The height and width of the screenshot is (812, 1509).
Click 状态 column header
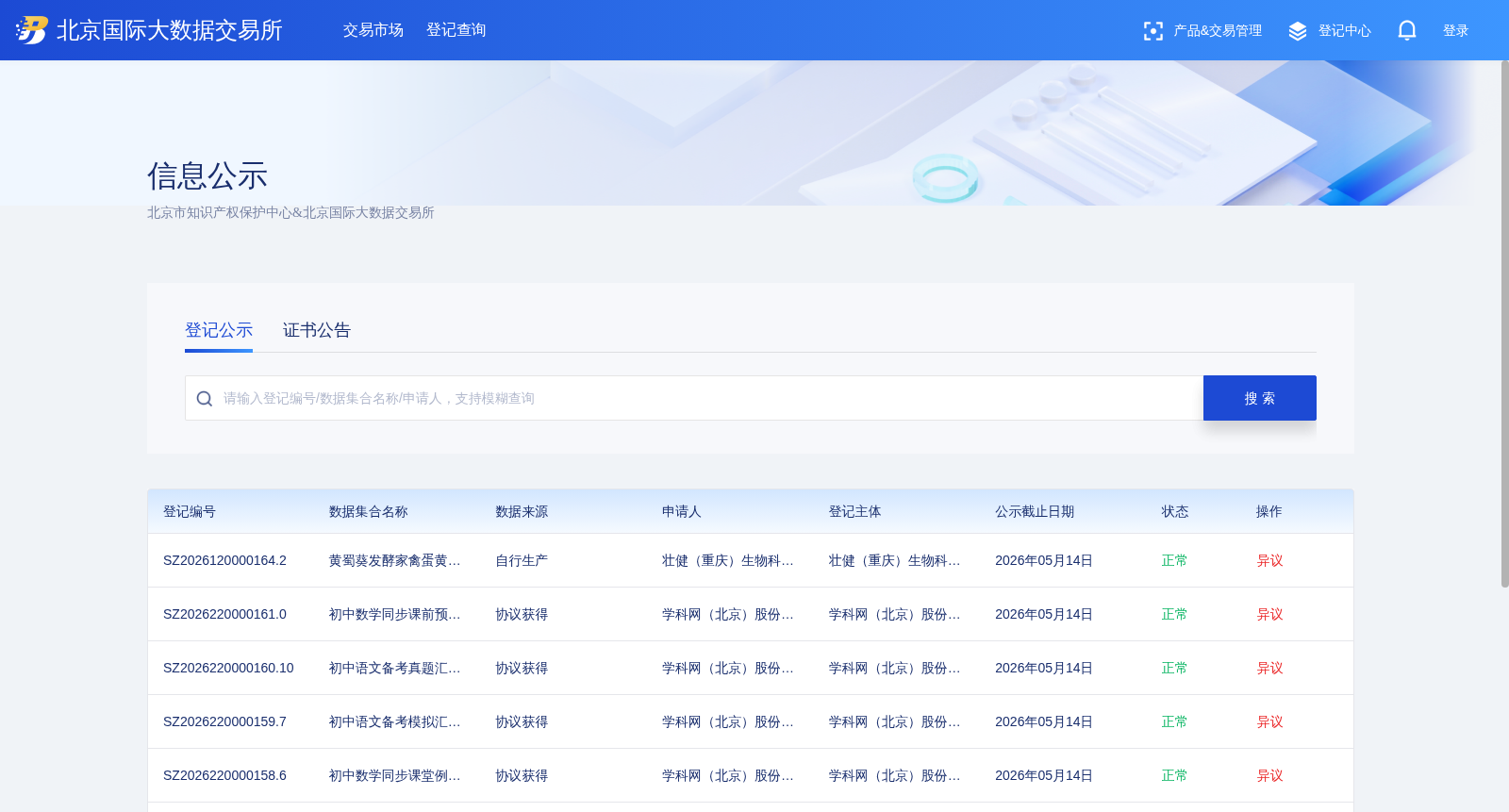pyautogui.click(x=1175, y=511)
